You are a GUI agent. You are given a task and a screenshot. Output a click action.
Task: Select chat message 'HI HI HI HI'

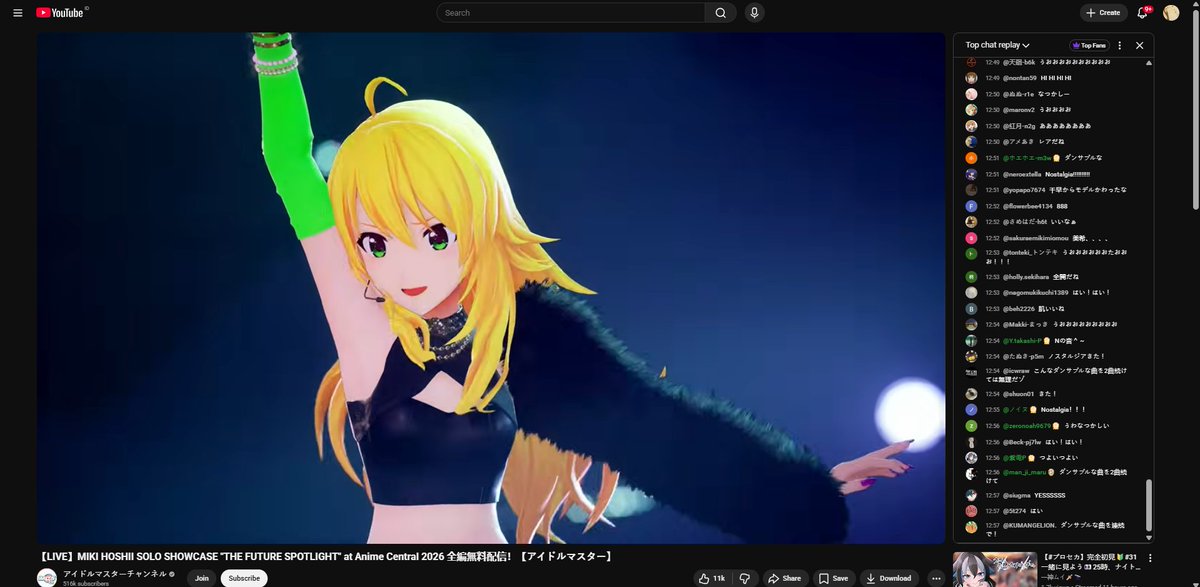coord(1056,78)
